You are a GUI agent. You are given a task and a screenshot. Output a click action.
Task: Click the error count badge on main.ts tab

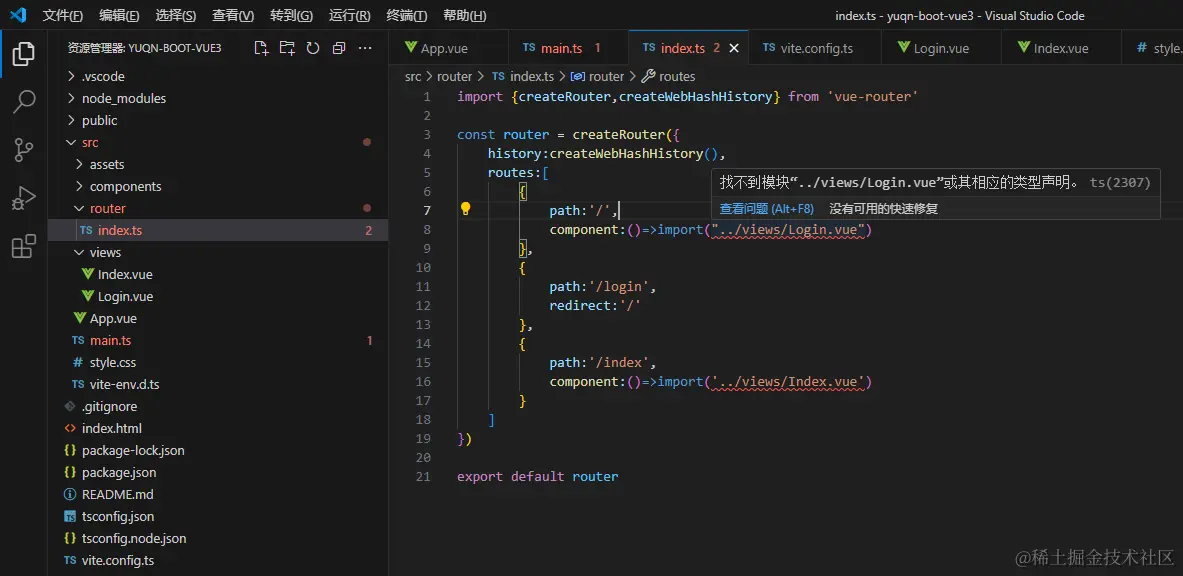pos(598,48)
